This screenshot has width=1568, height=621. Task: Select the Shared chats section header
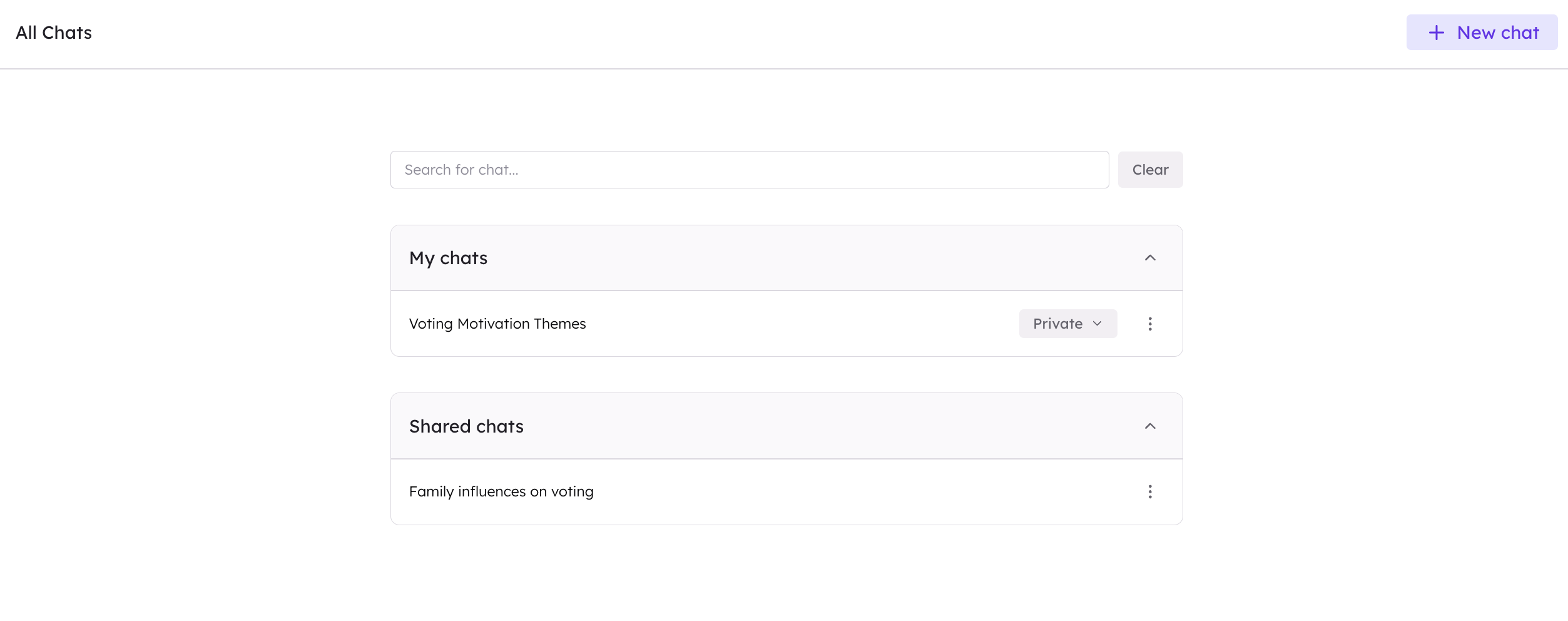[466, 426]
